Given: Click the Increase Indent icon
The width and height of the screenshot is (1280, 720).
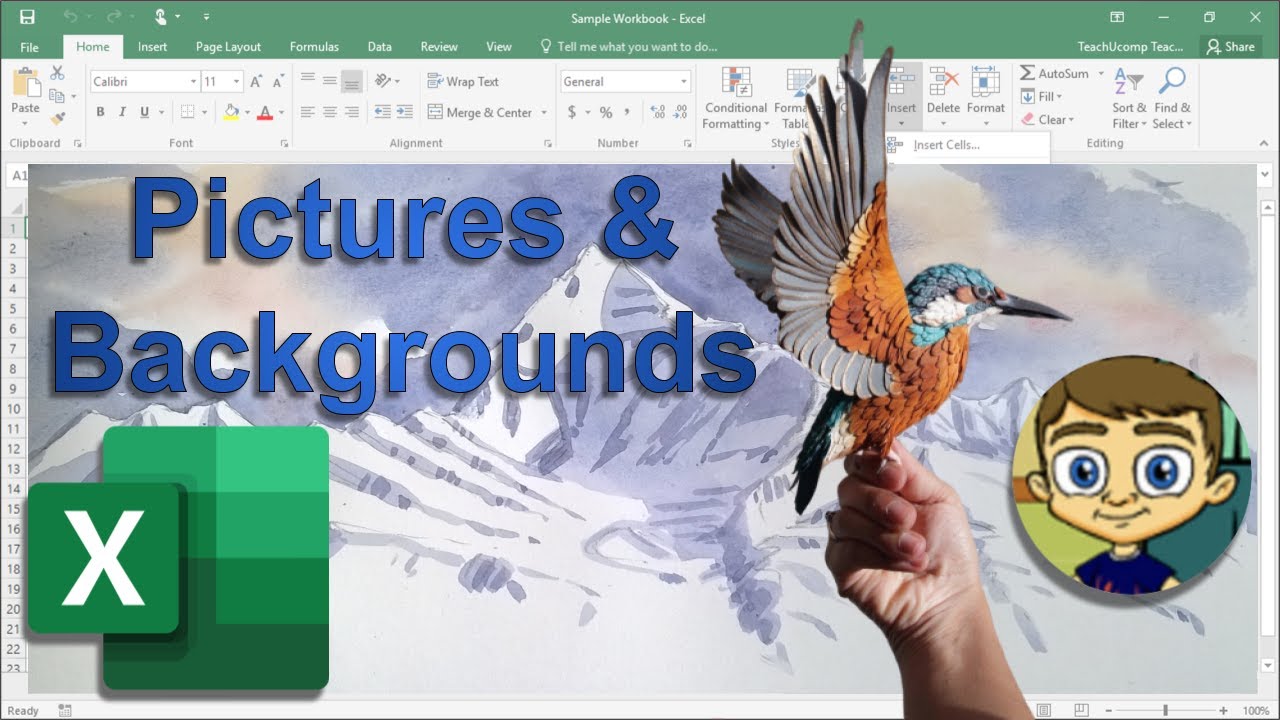Looking at the screenshot, I should point(404,112).
